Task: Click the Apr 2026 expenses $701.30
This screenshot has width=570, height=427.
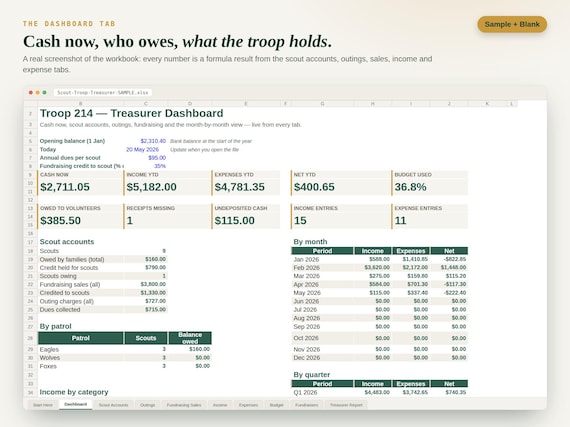Action: point(417,284)
